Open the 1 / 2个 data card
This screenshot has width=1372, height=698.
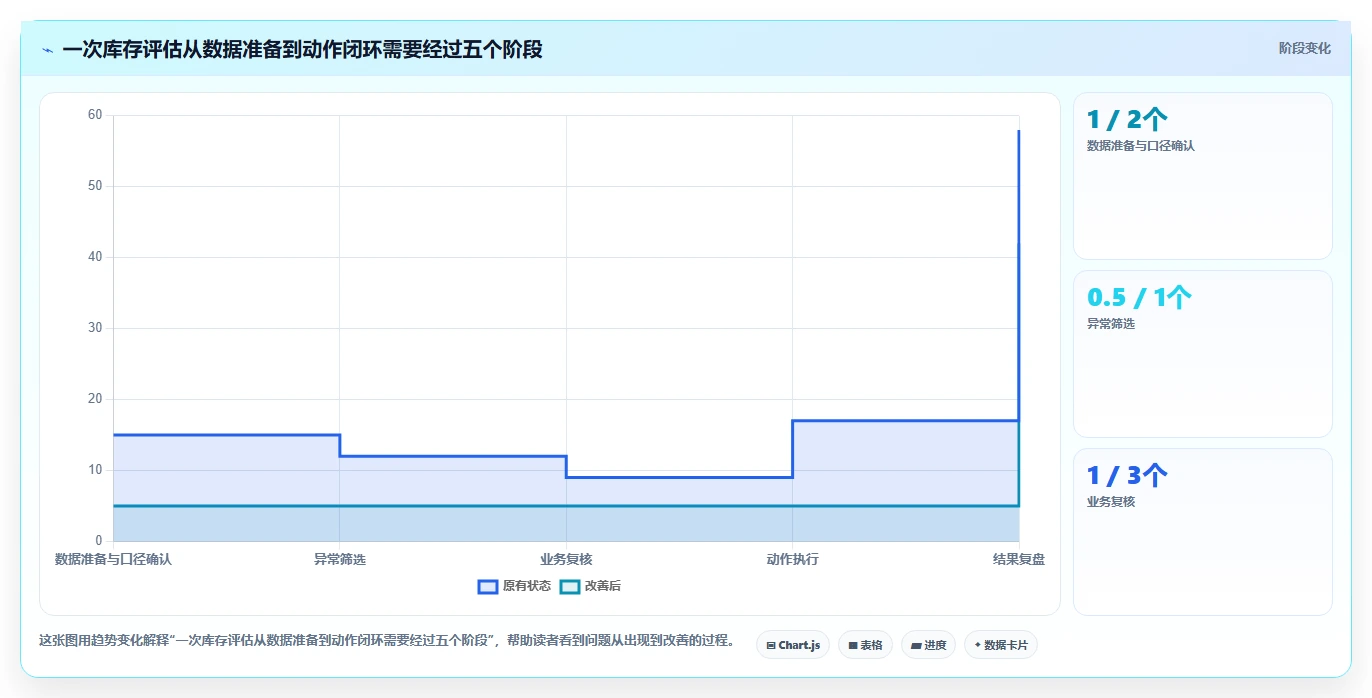1202,176
